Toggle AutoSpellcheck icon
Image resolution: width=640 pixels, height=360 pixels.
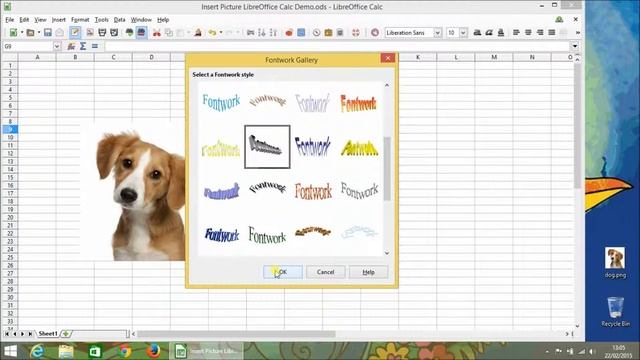(141, 33)
